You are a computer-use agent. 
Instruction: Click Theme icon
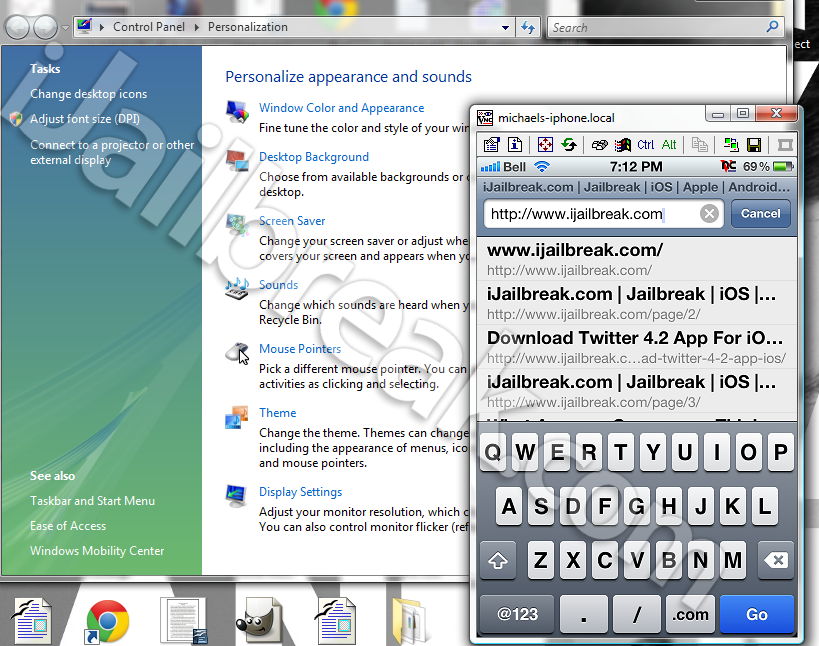click(237, 417)
